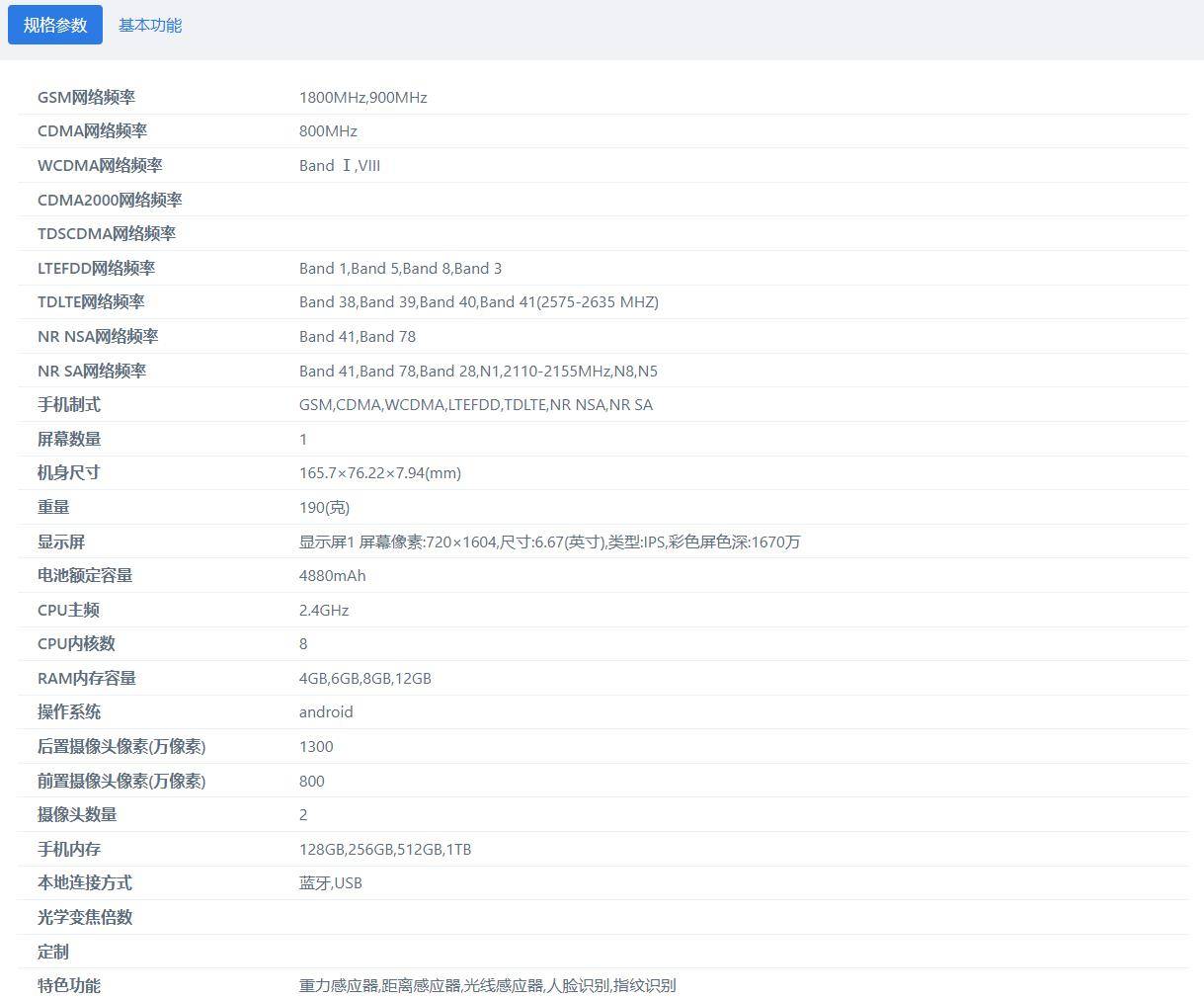1204x999 pixels.
Task: Select the 手机制式 value text
Action: click(x=475, y=404)
